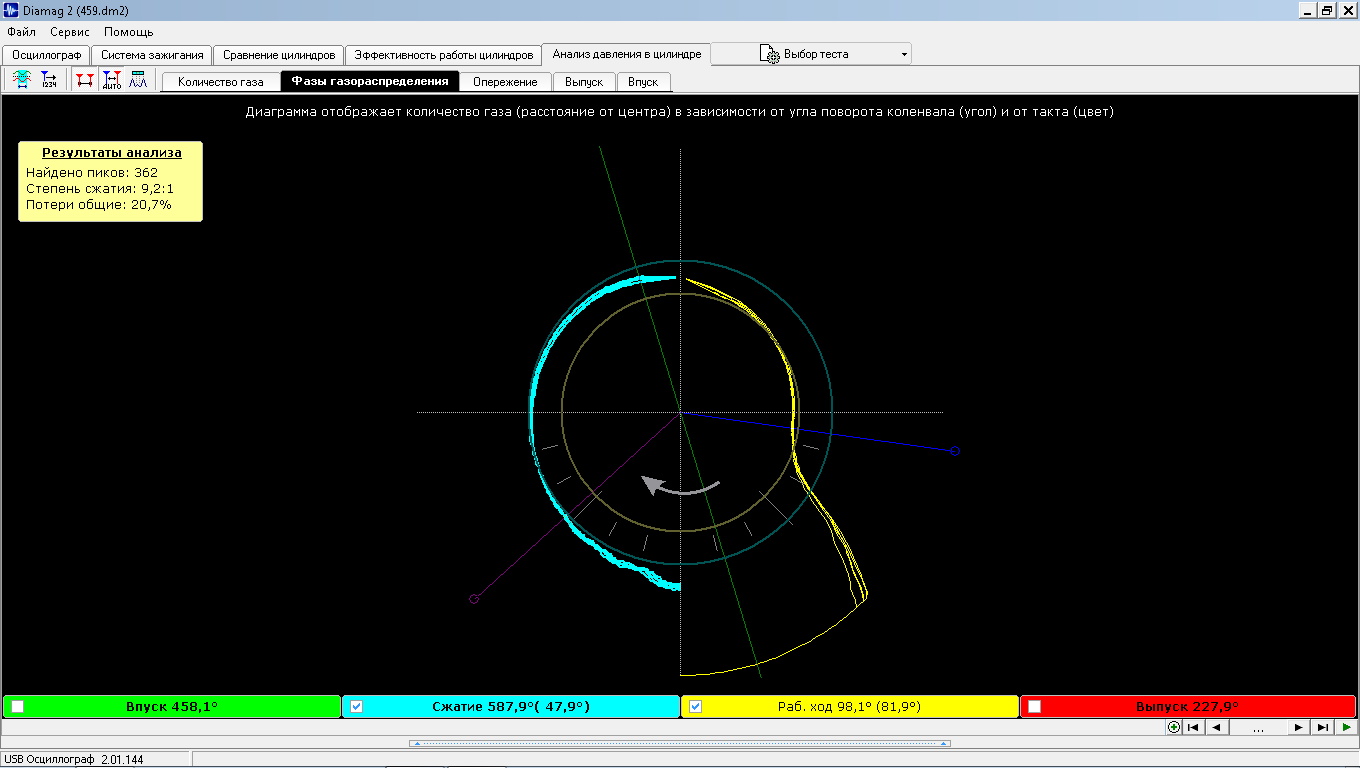
Task: Click the red Выпуск 227,9° stroke bar
Action: tap(1188, 706)
